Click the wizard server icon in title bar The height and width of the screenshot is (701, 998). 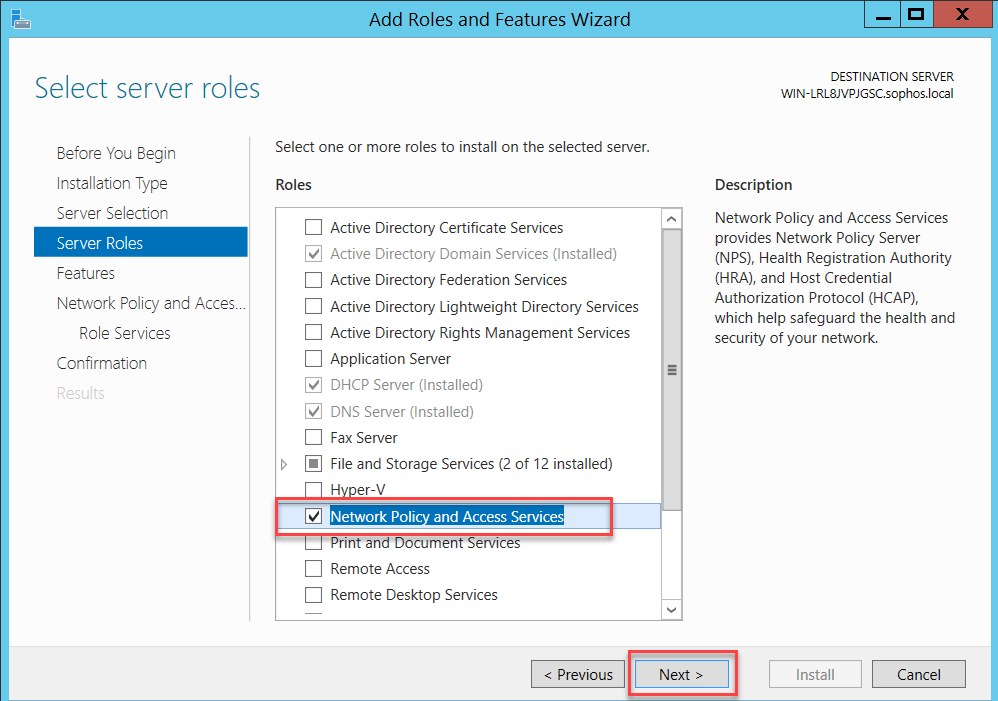(21, 19)
